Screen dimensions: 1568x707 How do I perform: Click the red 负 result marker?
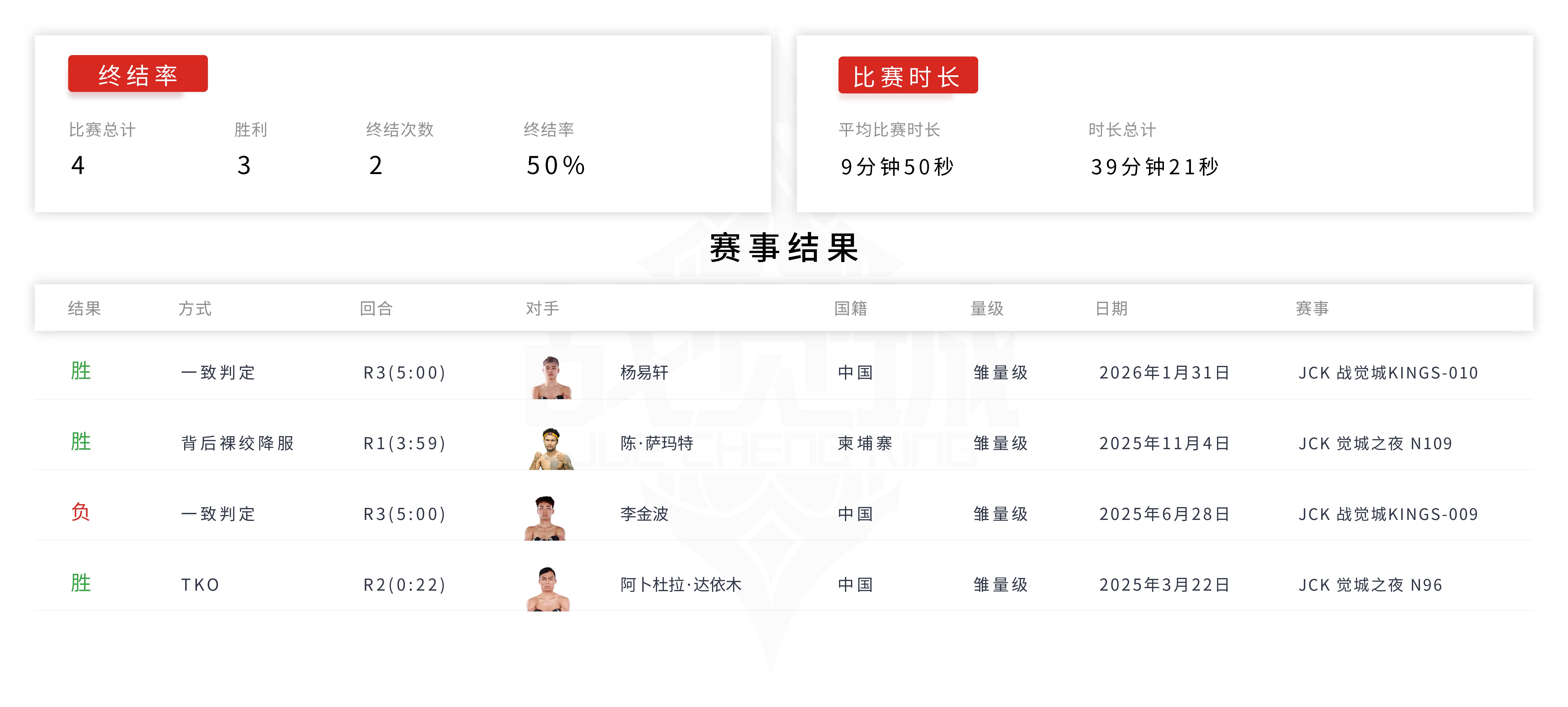(80, 512)
